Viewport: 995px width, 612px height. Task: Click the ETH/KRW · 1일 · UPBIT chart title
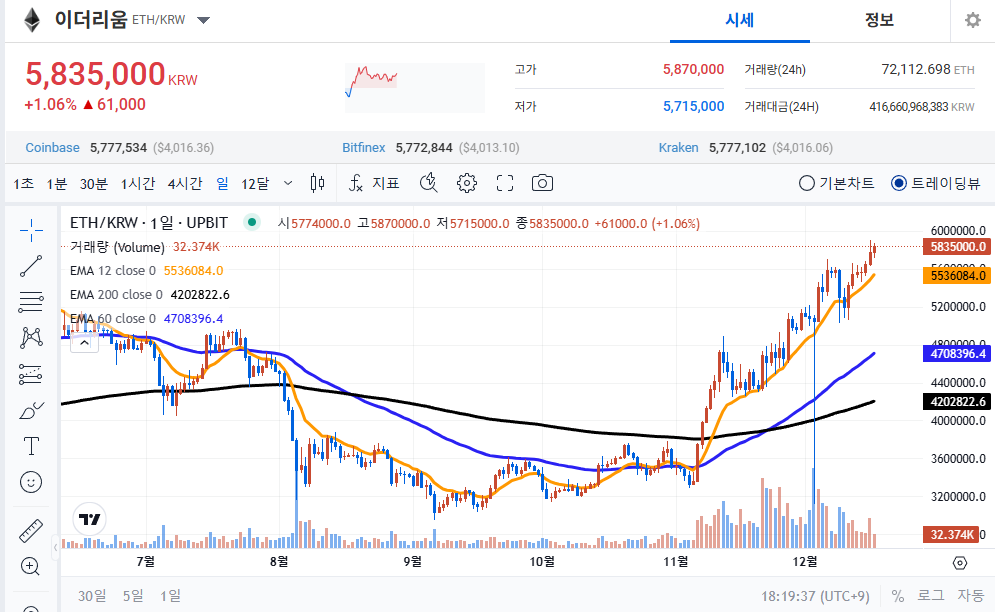148,223
